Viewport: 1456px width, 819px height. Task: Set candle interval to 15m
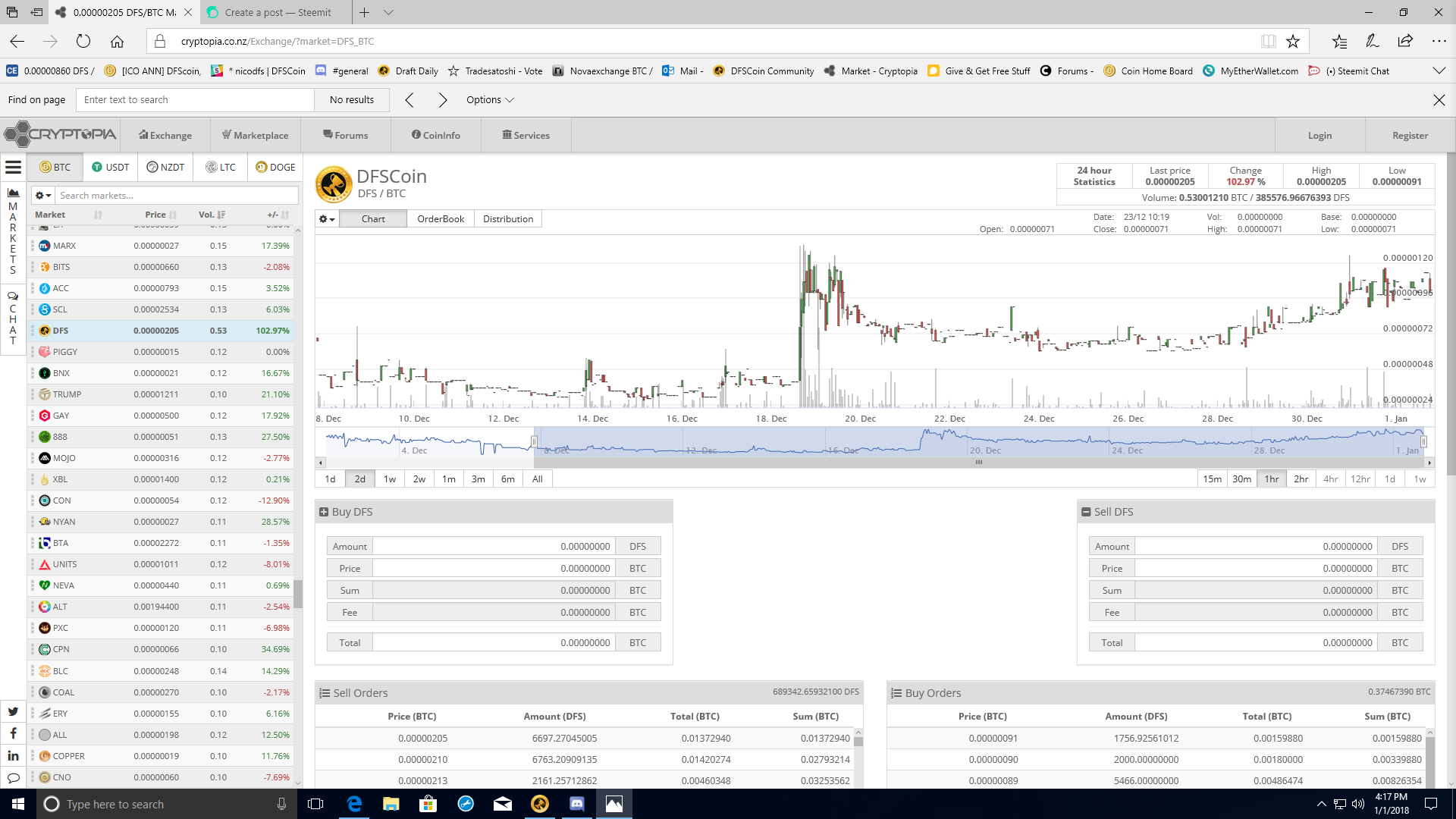click(1213, 479)
